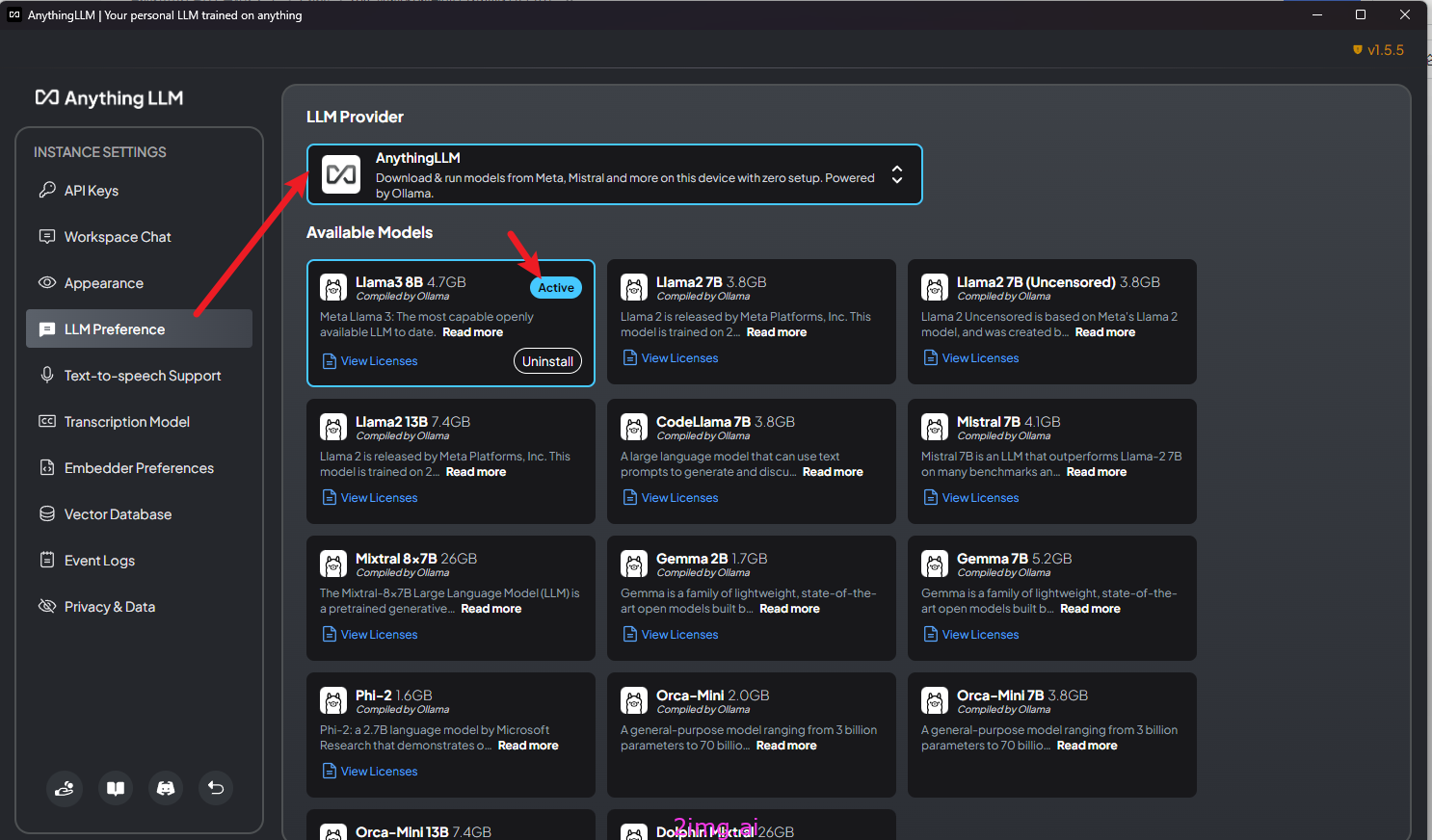Click the support hand icon in sidebar footer
The width and height of the screenshot is (1432, 840).
(x=65, y=788)
